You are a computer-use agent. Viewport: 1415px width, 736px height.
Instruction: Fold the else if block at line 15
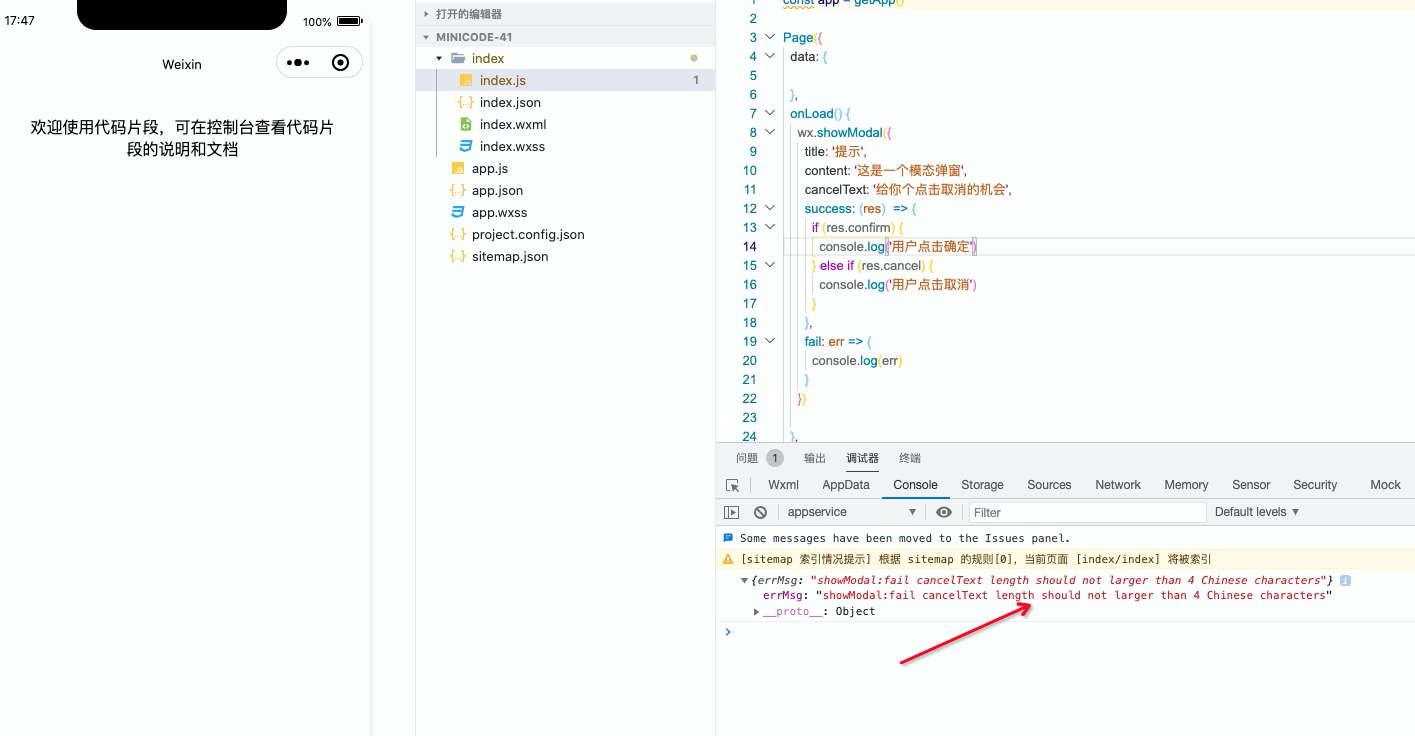point(770,265)
